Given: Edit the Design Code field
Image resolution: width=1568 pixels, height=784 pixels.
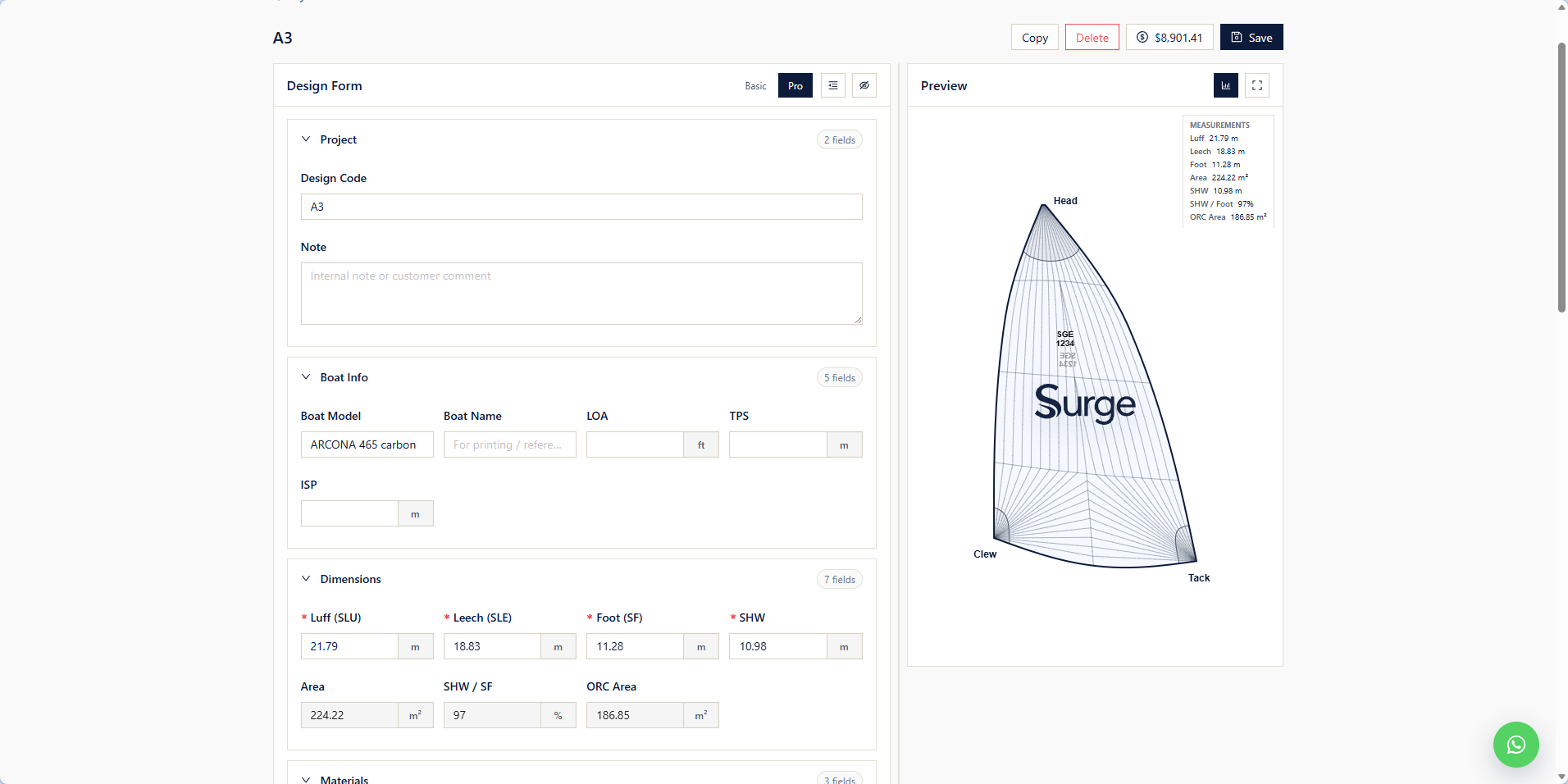Looking at the screenshot, I should point(581,207).
